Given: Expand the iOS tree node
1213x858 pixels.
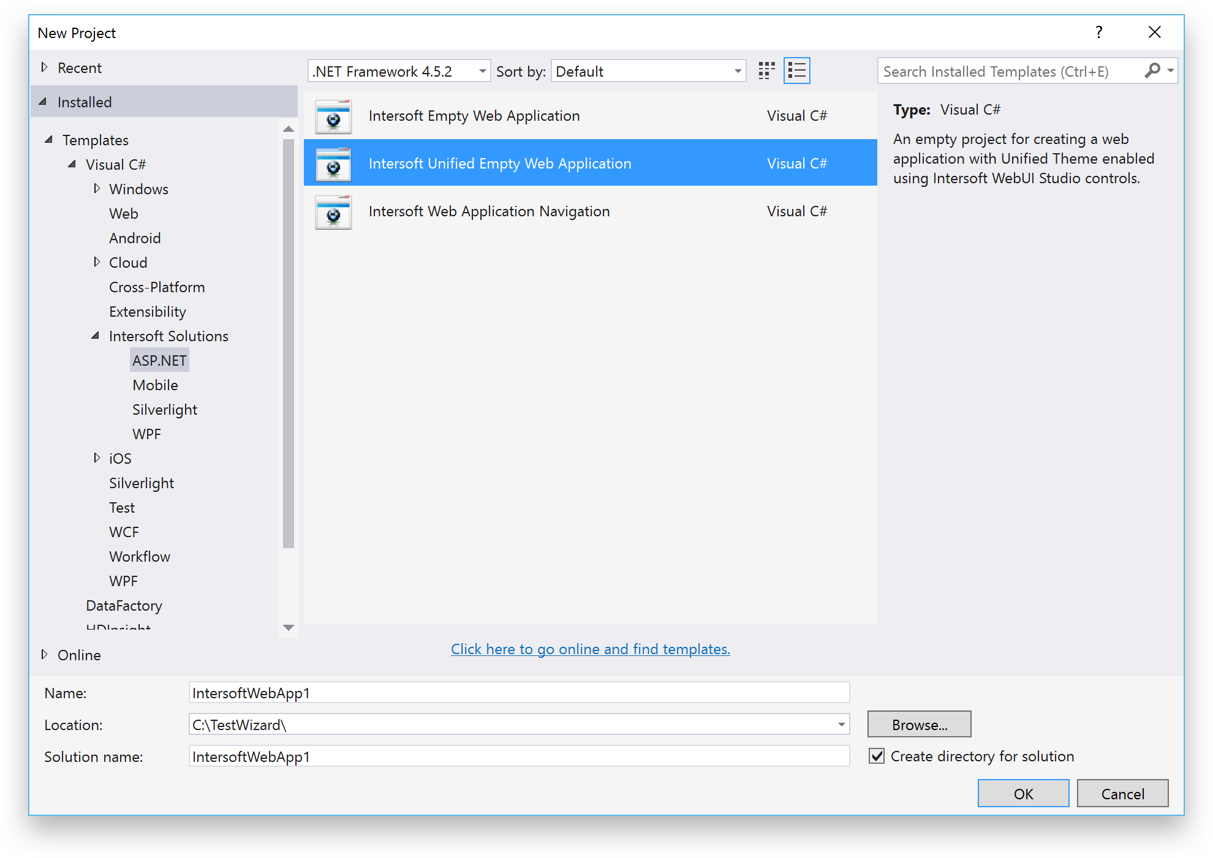Looking at the screenshot, I should [97, 458].
